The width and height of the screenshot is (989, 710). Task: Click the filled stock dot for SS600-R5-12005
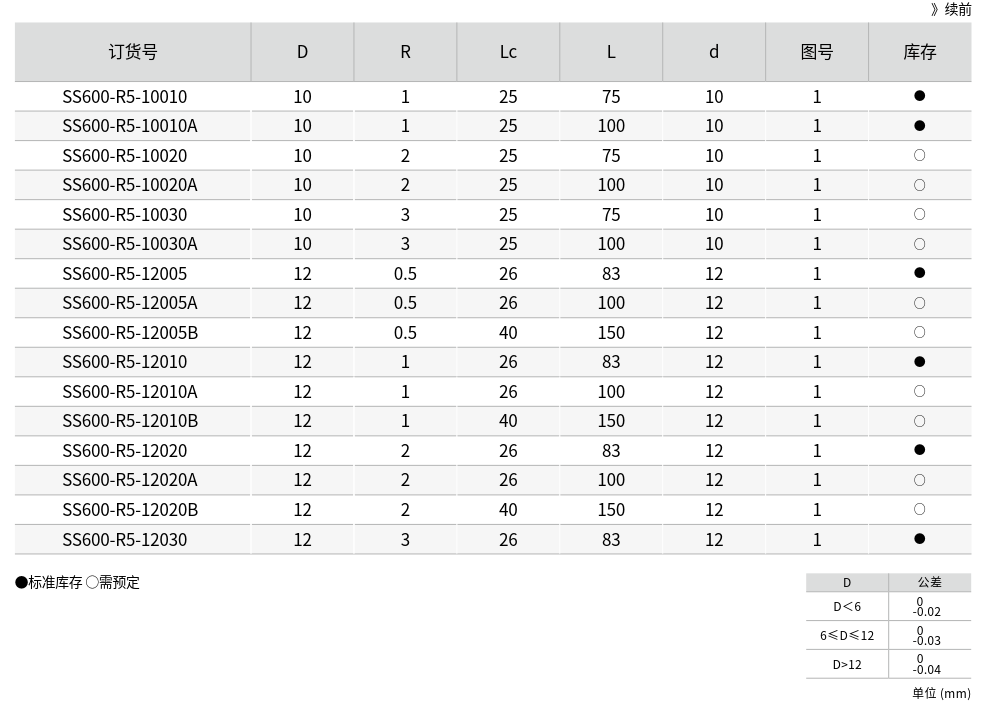click(x=919, y=273)
